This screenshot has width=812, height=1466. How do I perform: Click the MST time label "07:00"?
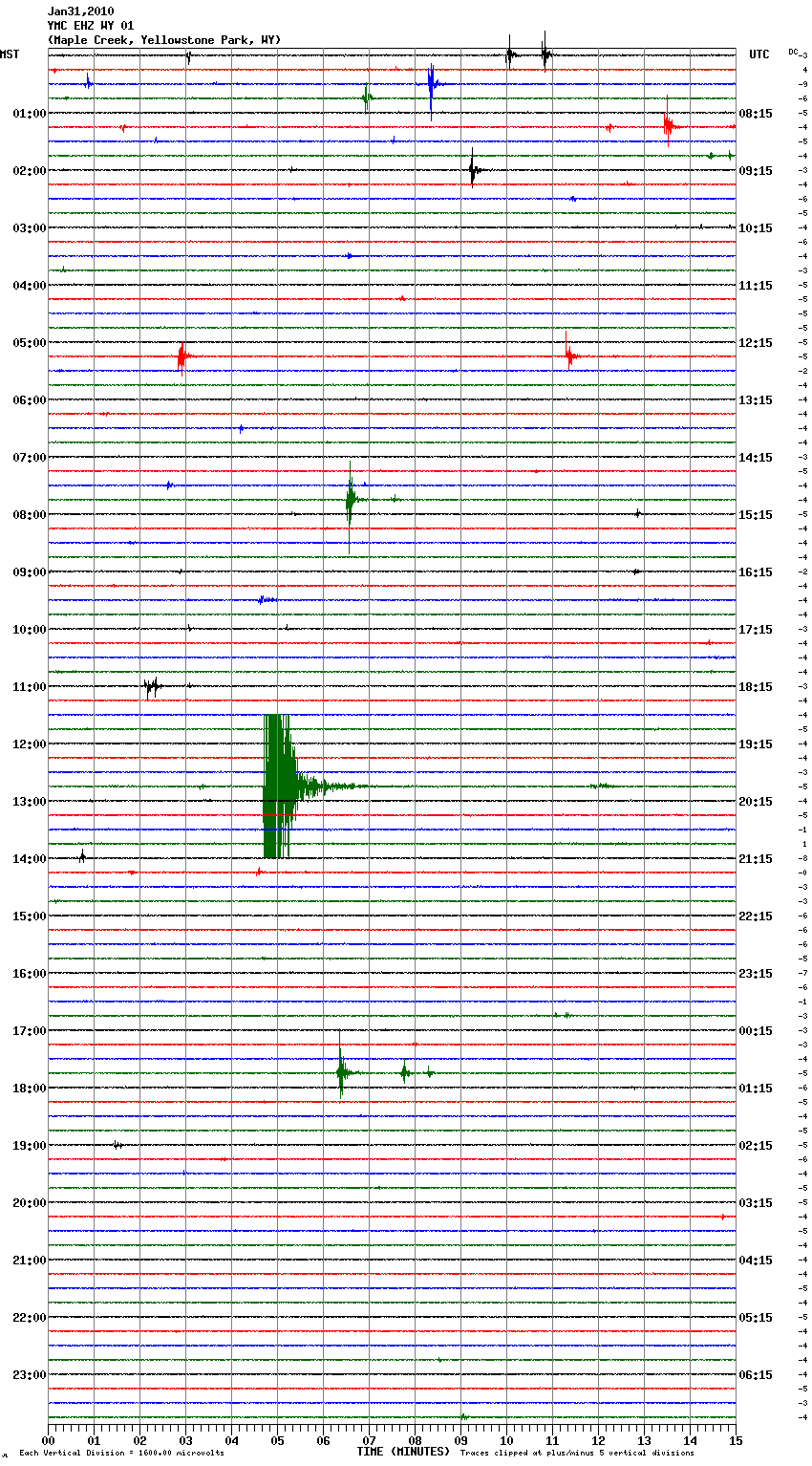point(30,458)
